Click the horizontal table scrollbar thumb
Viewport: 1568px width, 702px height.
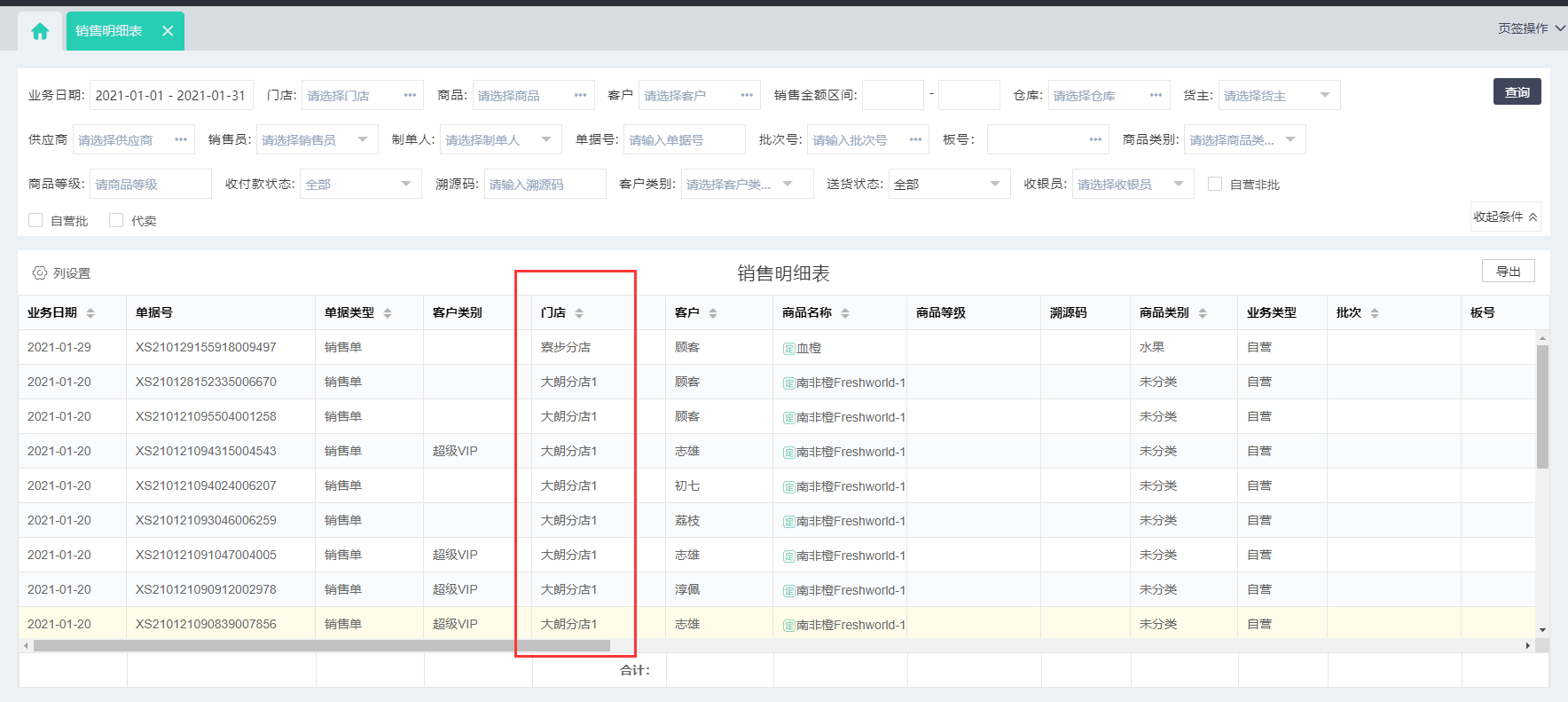[x=321, y=645]
